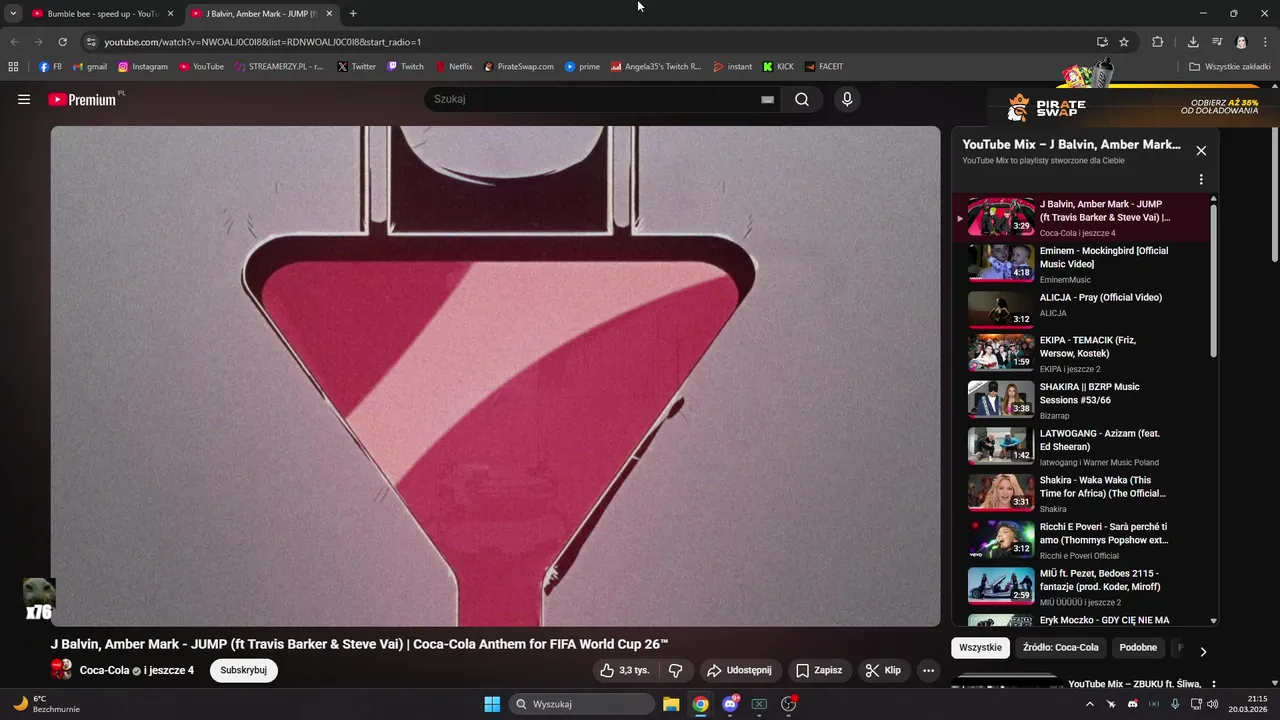The width and height of the screenshot is (1280, 720).
Task: Open Chrome media controls icon
Action: coord(1217,42)
